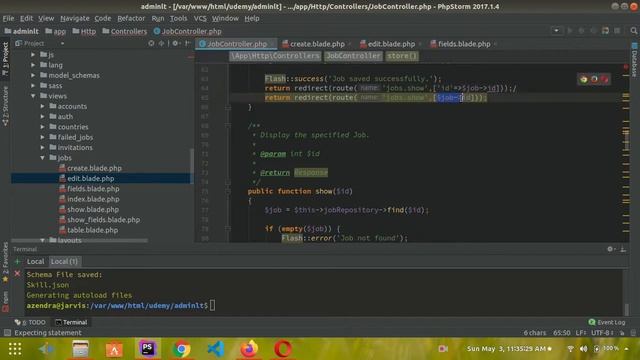Click the JobController class breadcrumb

pos(353,56)
